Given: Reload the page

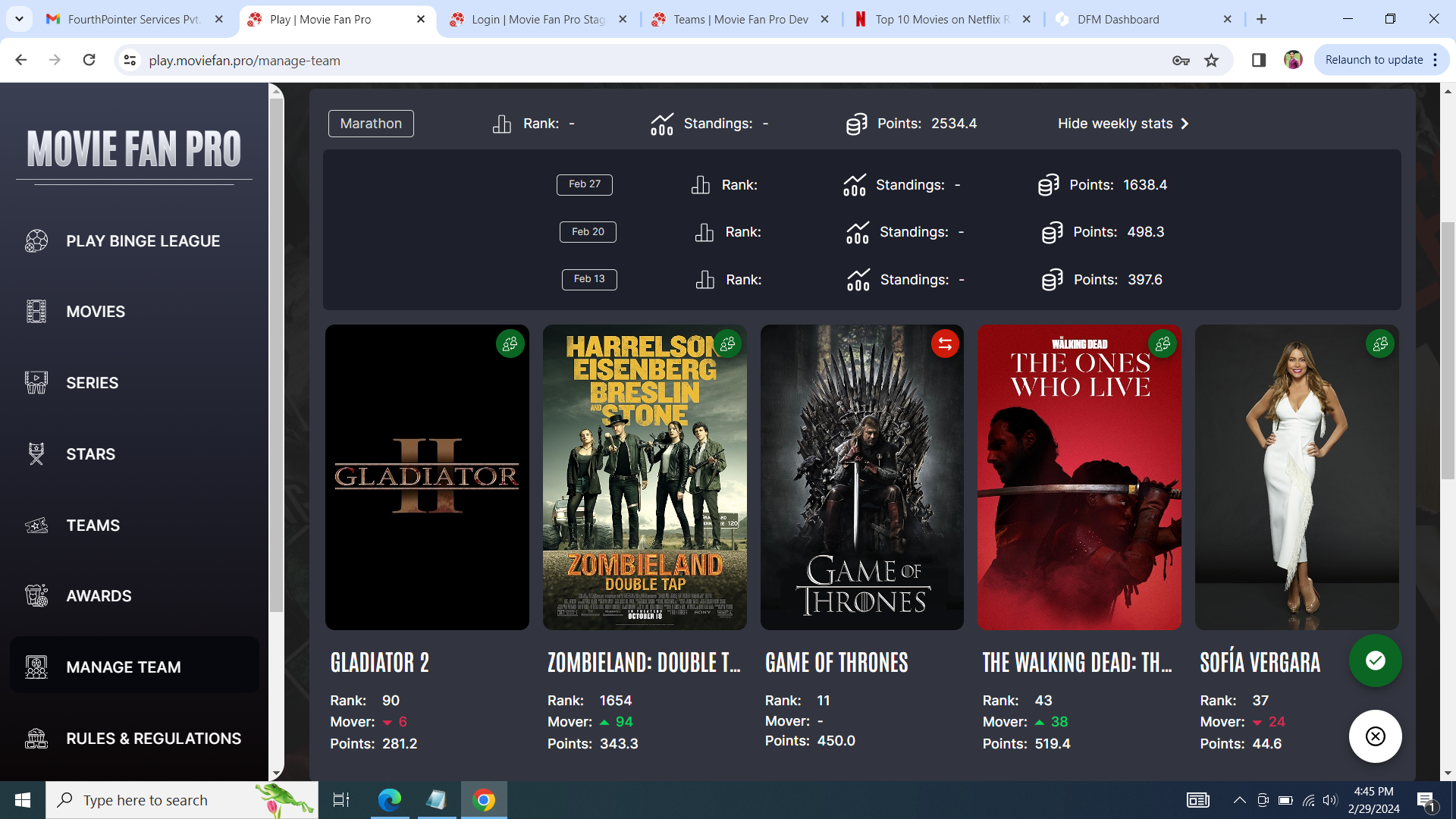Looking at the screenshot, I should pyautogui.click(x=89, y=60).
